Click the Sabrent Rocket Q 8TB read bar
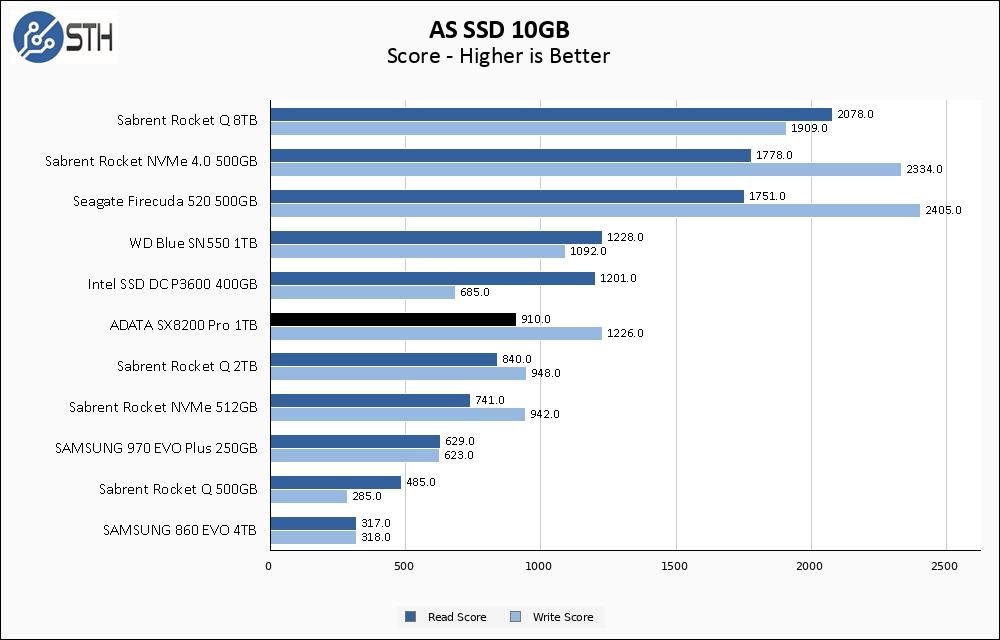Viewport: 1000px width, 640px height. (552, 114)
